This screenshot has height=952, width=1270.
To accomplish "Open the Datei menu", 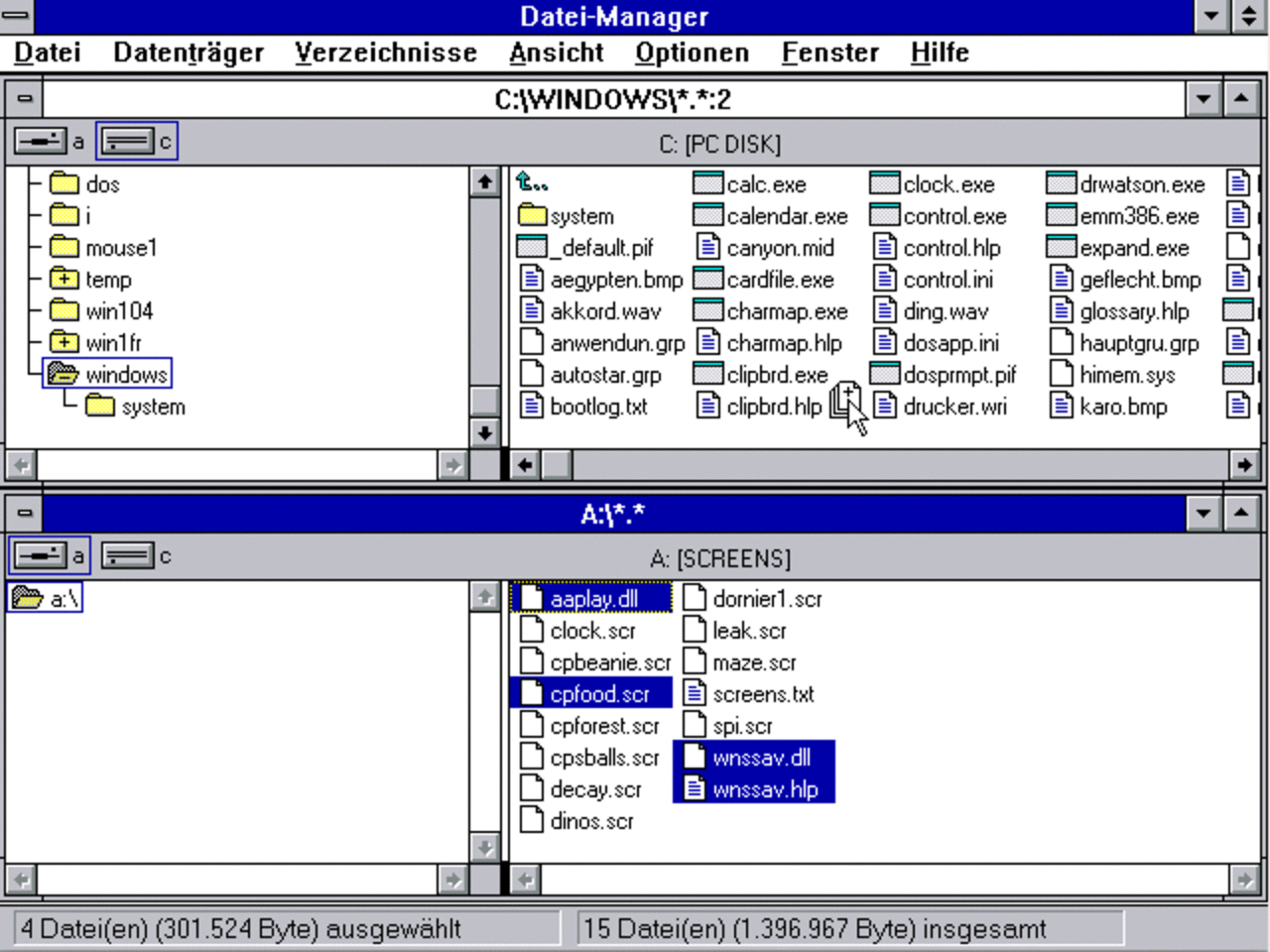I will pos(48,52).
